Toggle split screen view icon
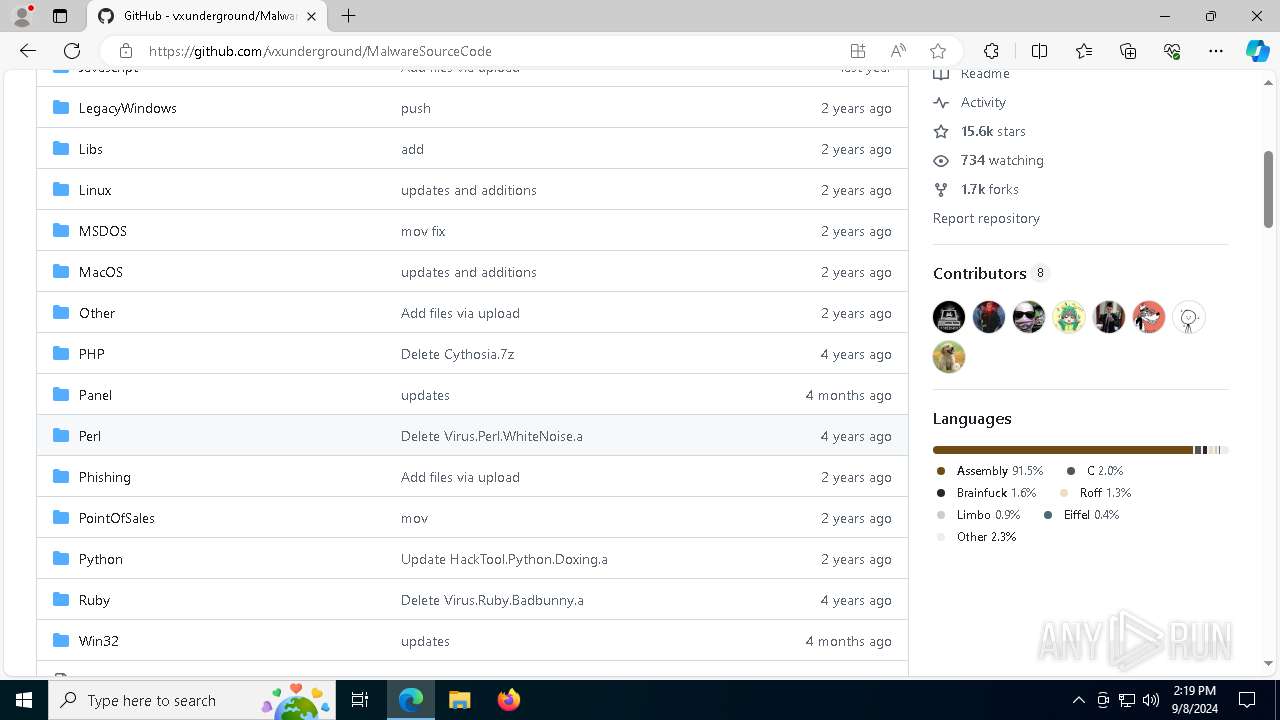The height and width of the screenshot is (720, 1280). [1039, 51]
